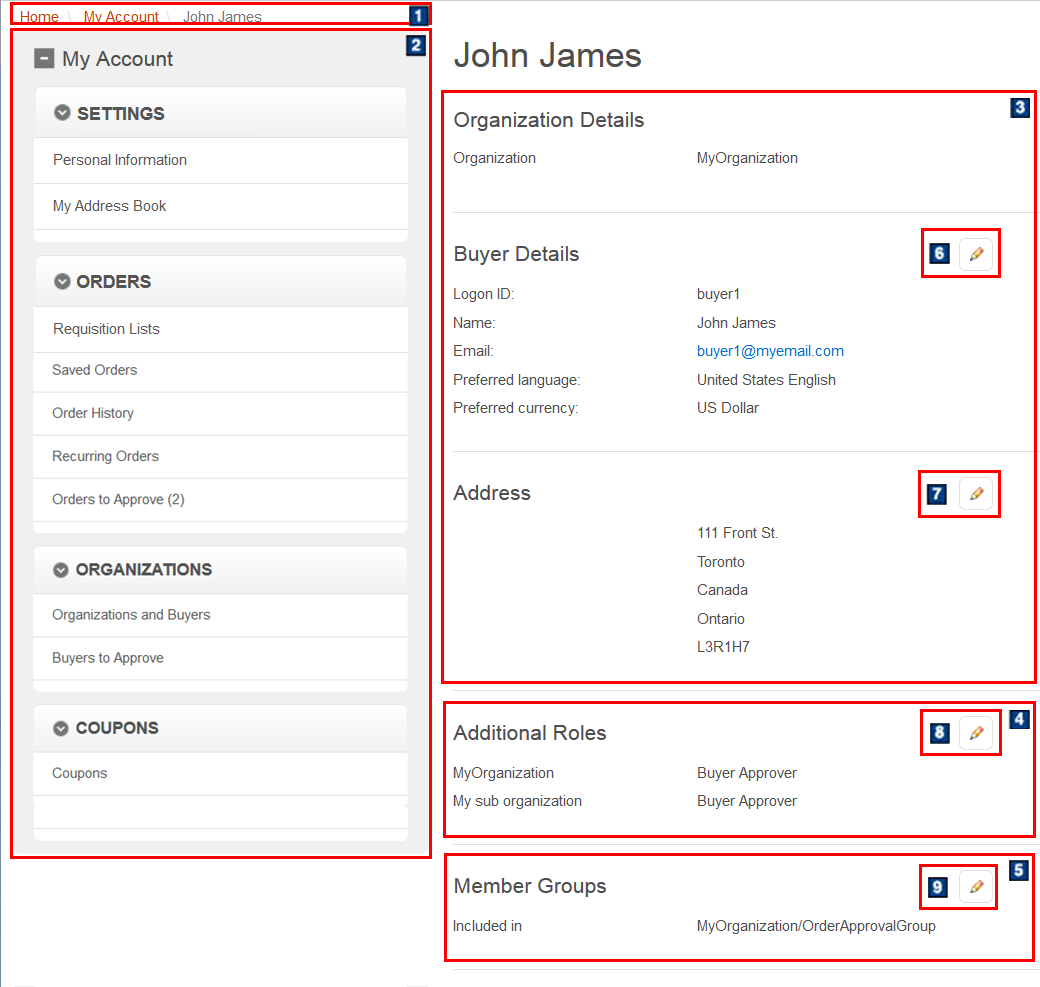Open Requisition Lists
The width and height of the screenshot is (1040, 987).
coord(106,329)
